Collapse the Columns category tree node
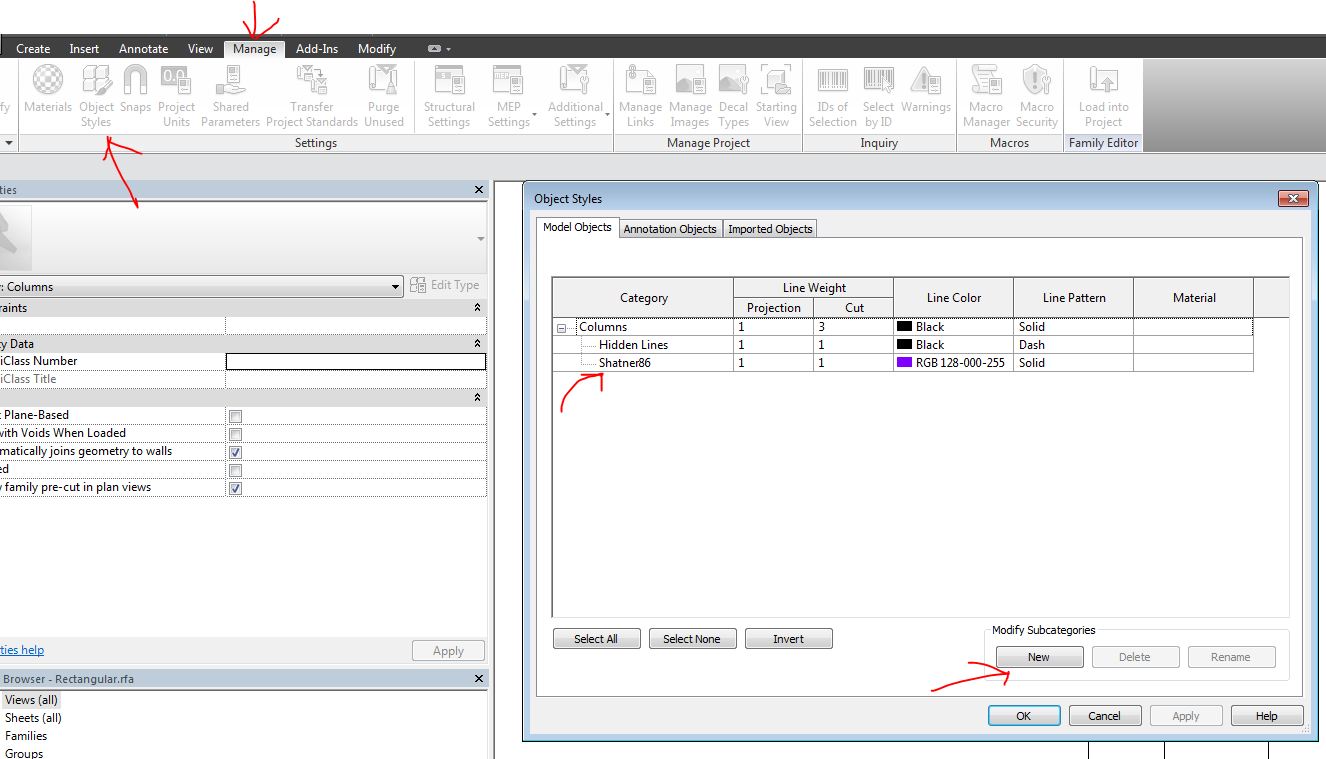This screenshot has width=1326, height=759. point(562,328)
